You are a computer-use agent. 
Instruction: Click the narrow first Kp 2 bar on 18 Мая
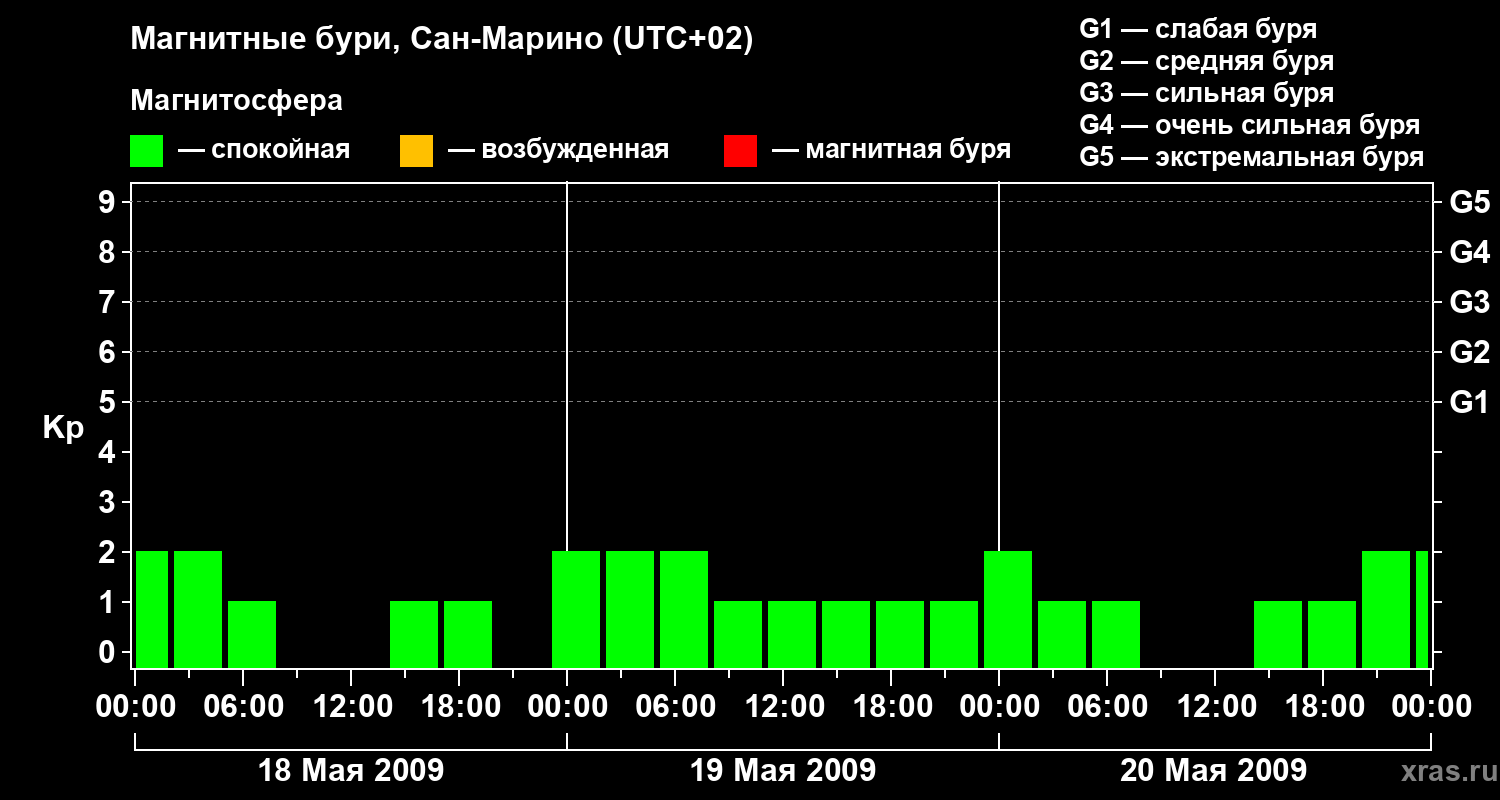pyautogui.click(x=152, y=609)
